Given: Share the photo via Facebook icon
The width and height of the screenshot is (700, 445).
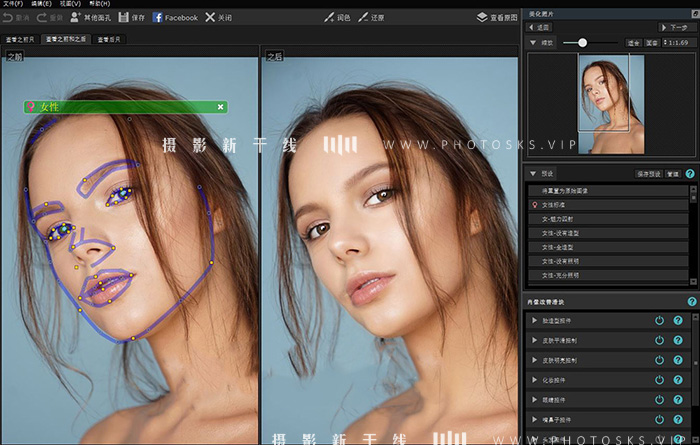Looking at the screenshot, I should pos(157,17).
